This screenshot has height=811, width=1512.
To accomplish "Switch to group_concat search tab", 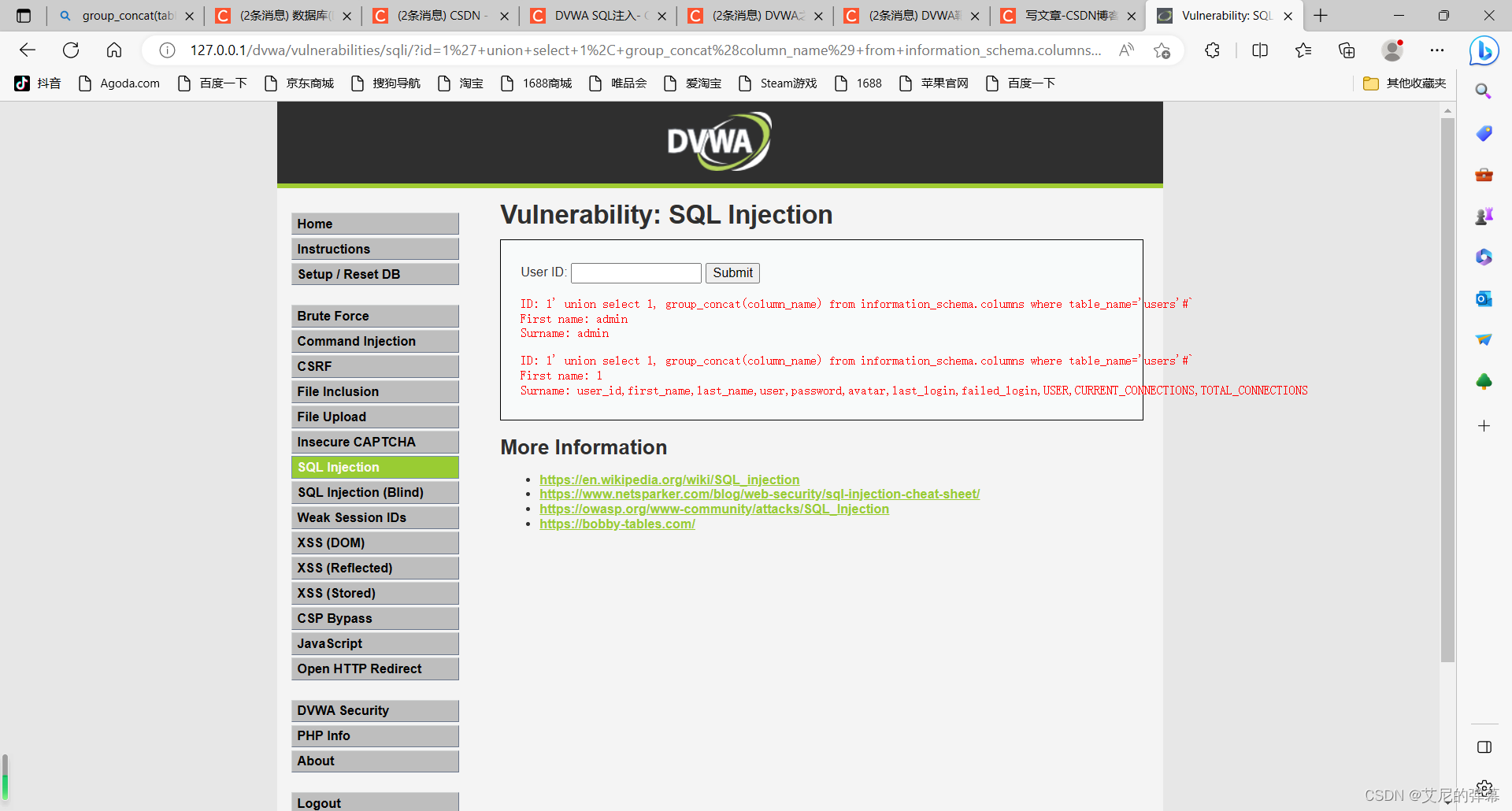I will coord(126,16).
